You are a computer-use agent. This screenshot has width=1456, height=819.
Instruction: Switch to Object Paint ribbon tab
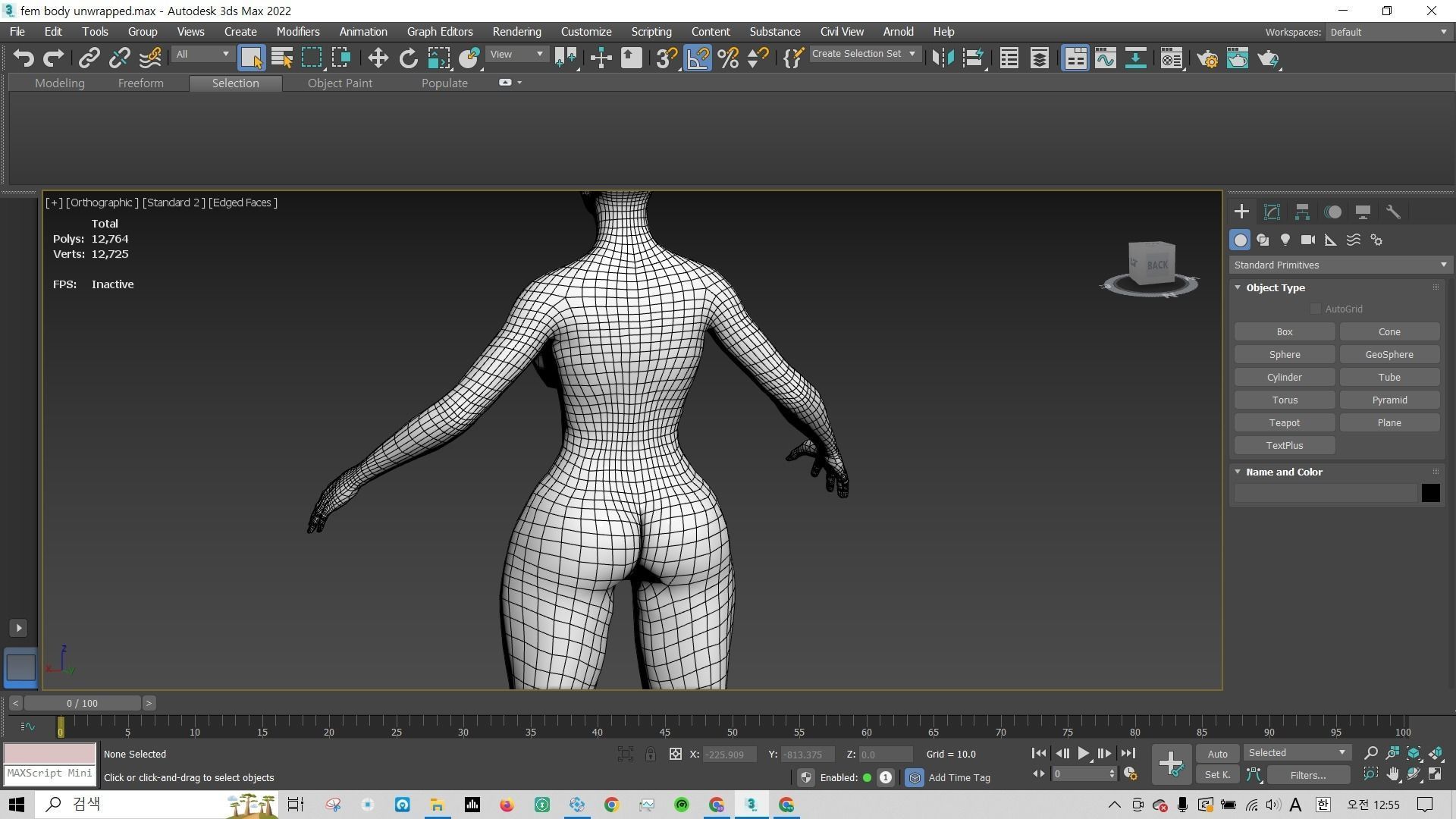pos(340,83)
